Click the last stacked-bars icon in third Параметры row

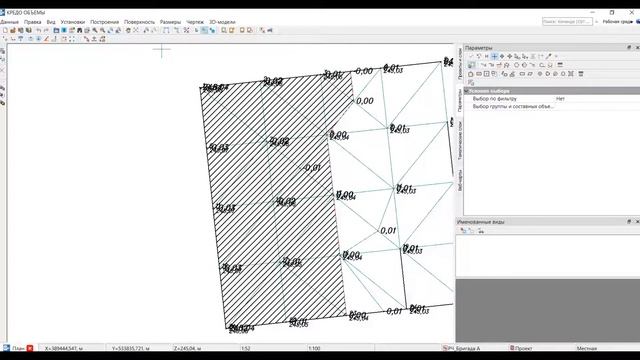tap(581, 74)
